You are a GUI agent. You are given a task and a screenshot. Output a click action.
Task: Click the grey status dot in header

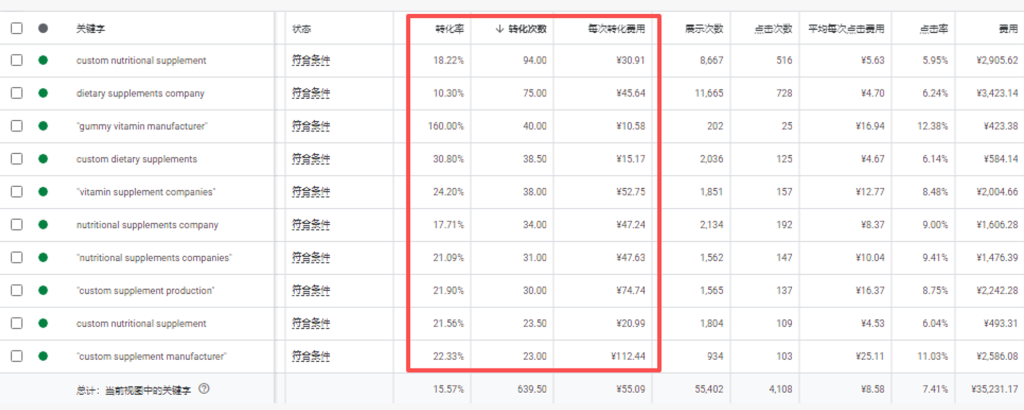(x=43, y=28)
